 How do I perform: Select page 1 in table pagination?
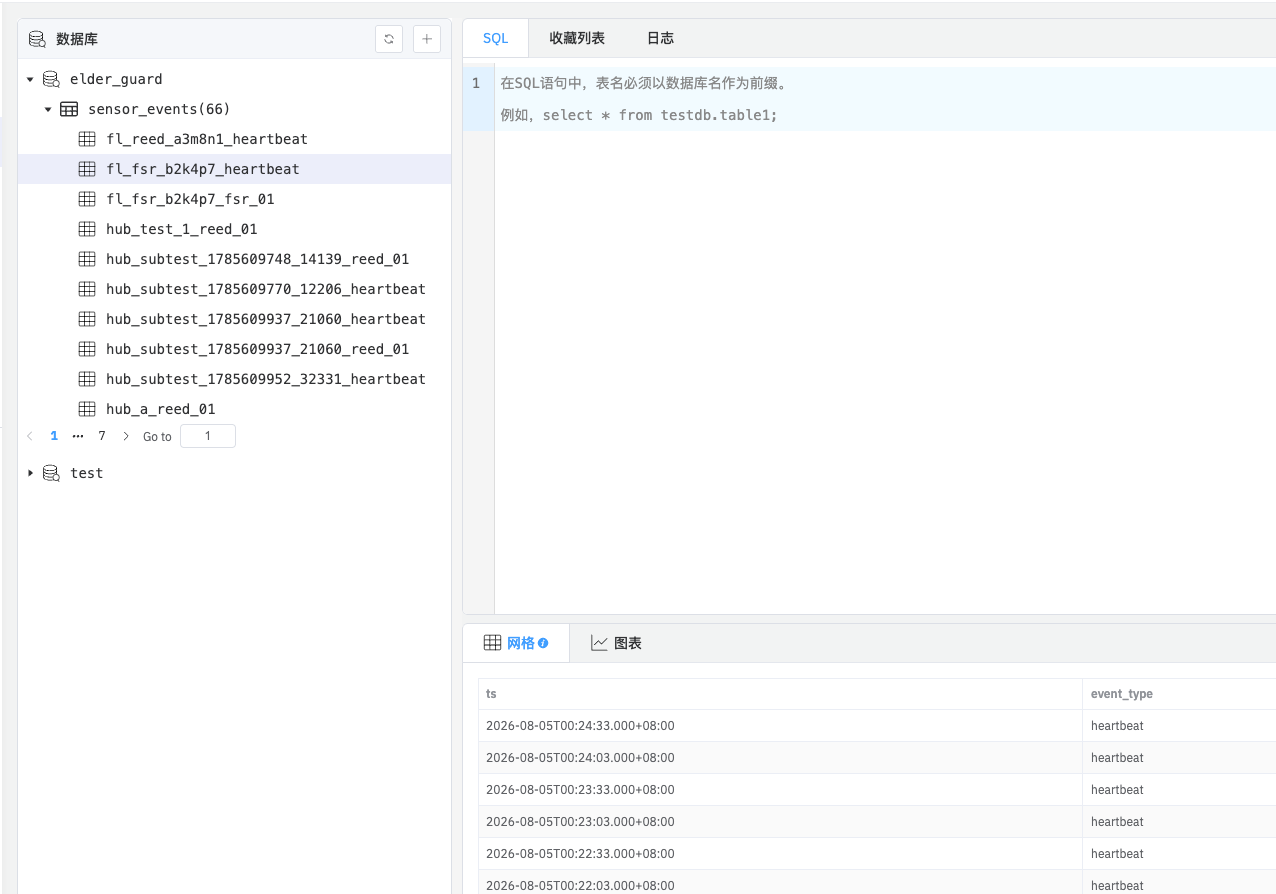[x=54, y=436]
